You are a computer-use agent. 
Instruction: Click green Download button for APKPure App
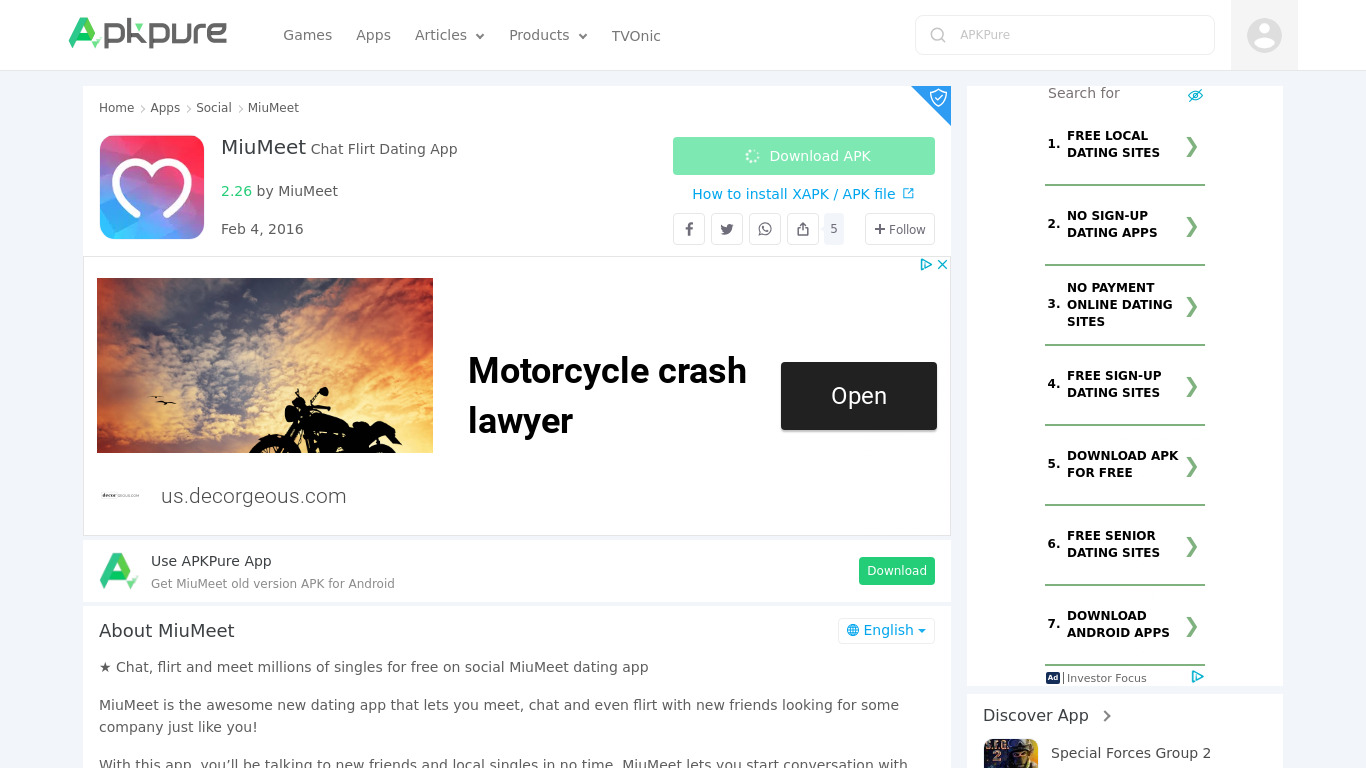point(897,571)
